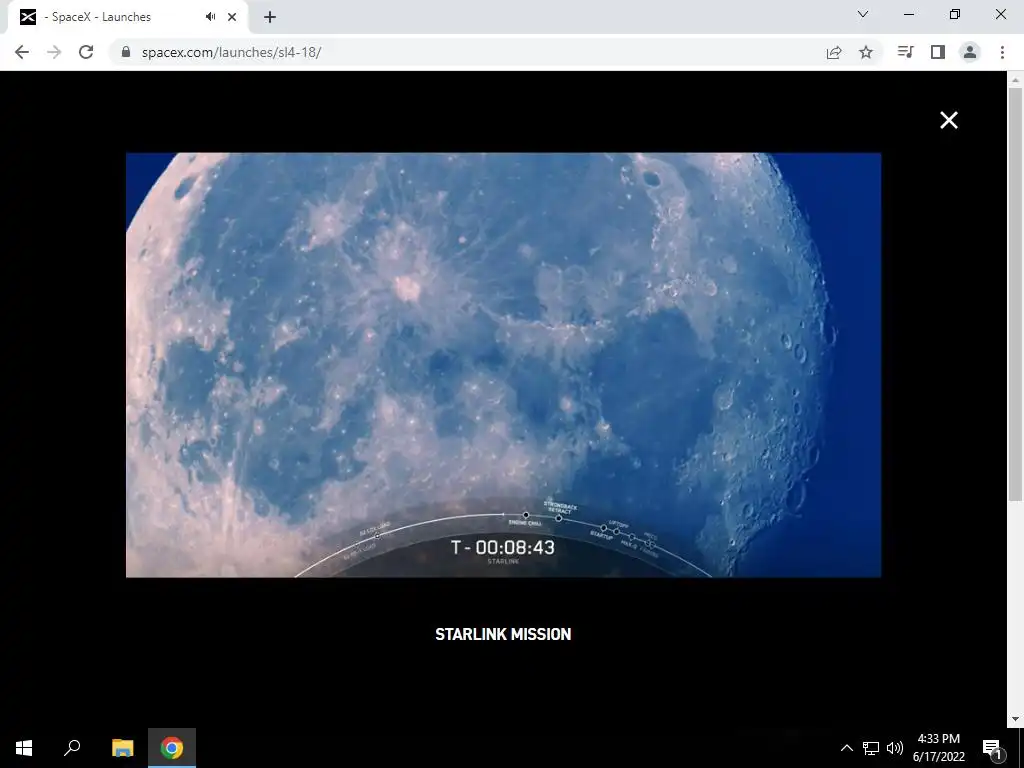Close the Starlink video overlay
Viewport: 1024px width, 768px height.
(x=949, y=120)
